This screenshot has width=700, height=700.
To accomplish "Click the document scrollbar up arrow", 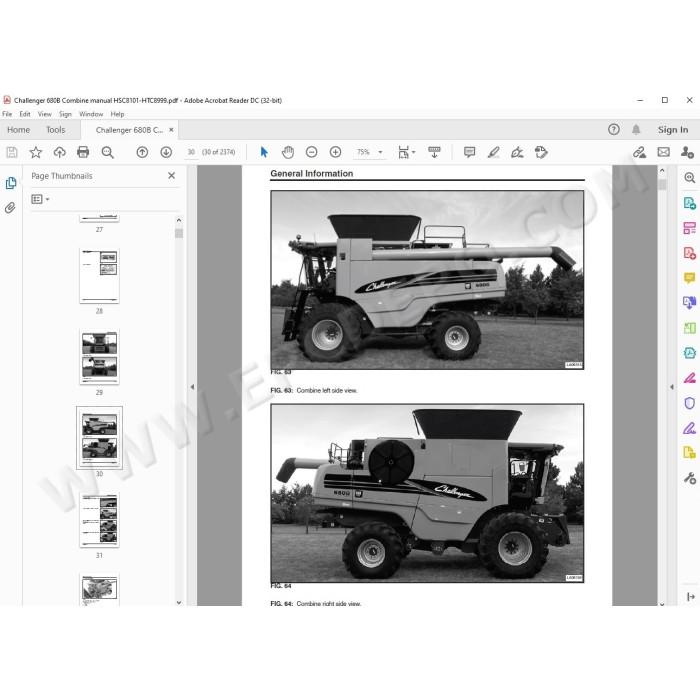I will click(x=662, y=170).
